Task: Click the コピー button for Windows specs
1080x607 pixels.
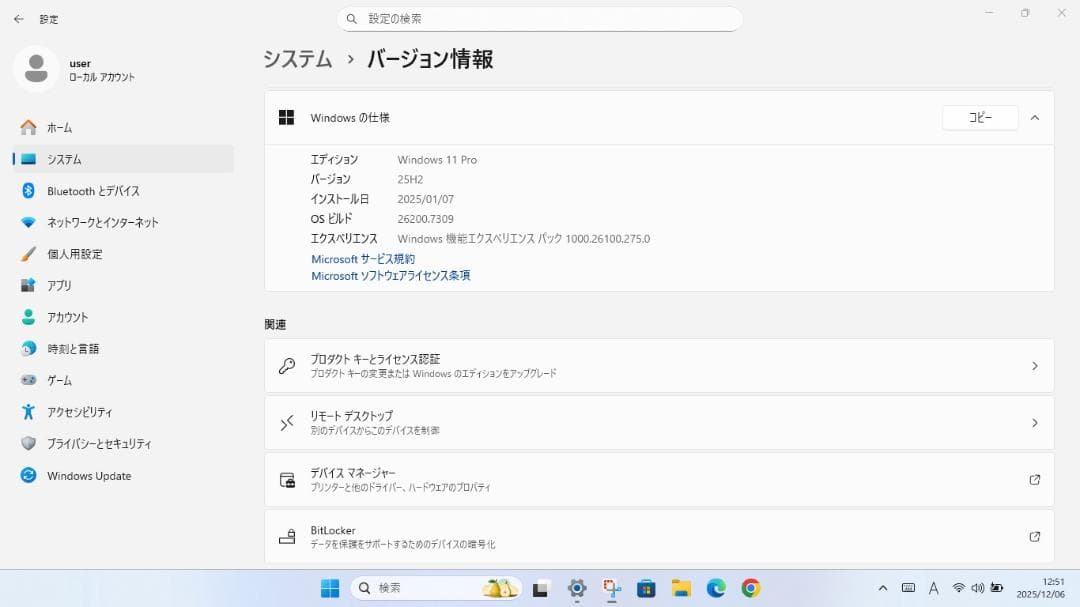Action: pos(979,117)
